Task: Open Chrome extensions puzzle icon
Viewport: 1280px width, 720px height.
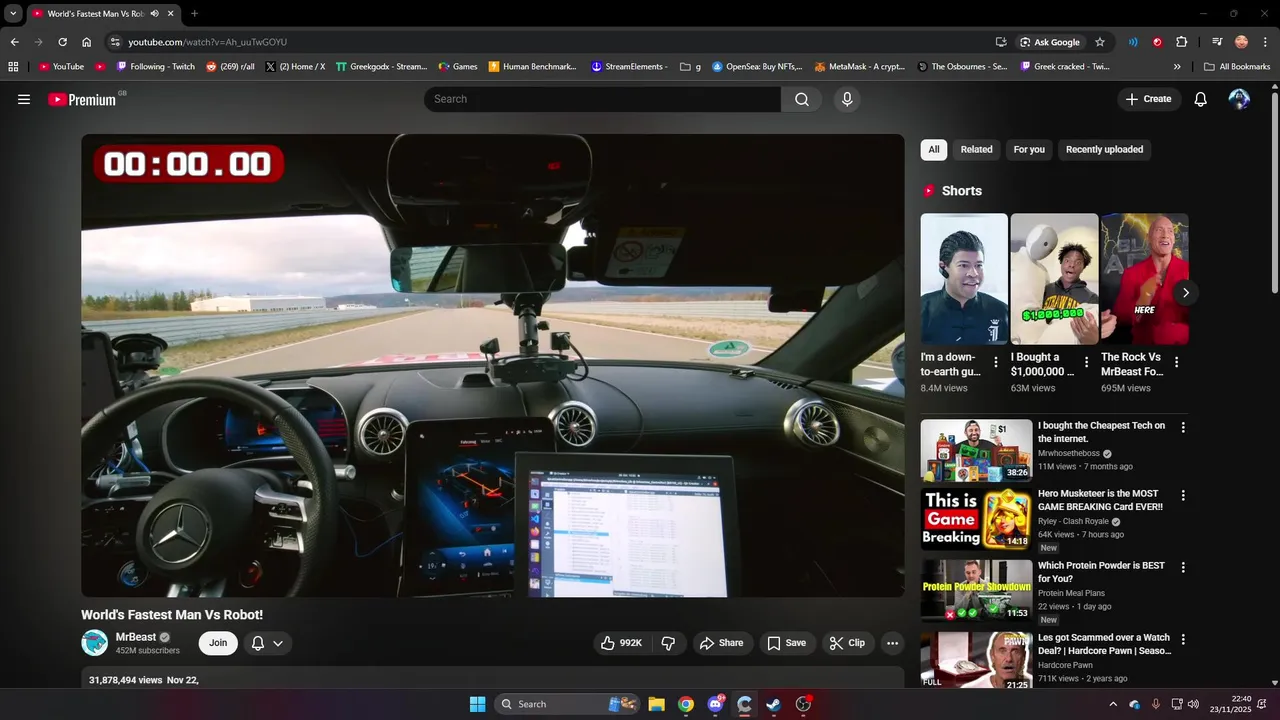Action: pyautogui.click(x=1182, y=42)
